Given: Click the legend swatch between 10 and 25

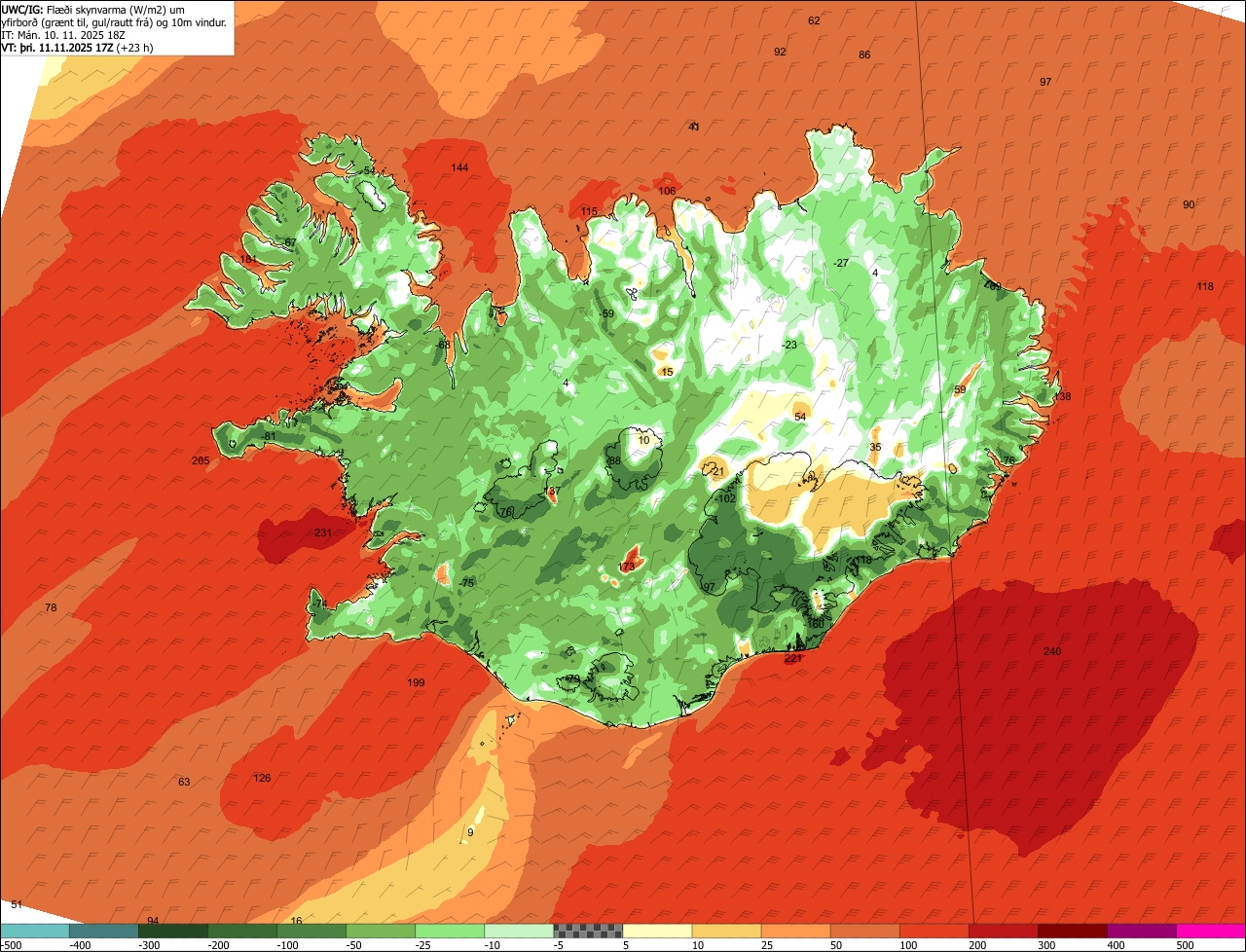Looking at the screenshot, I should [x=726, y=931].
